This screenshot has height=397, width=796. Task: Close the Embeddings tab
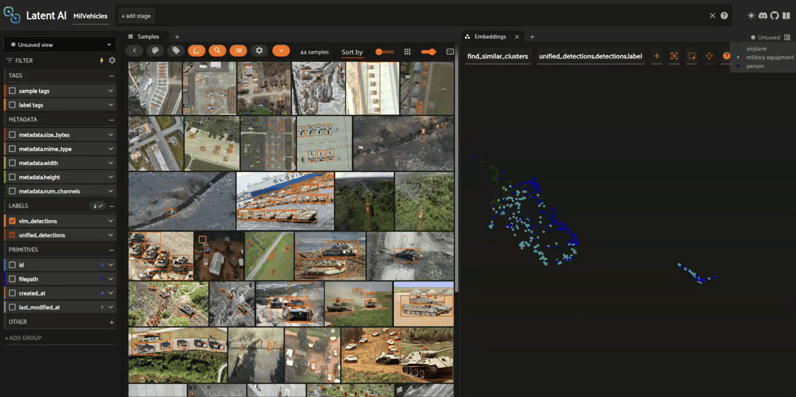point(517,37)
